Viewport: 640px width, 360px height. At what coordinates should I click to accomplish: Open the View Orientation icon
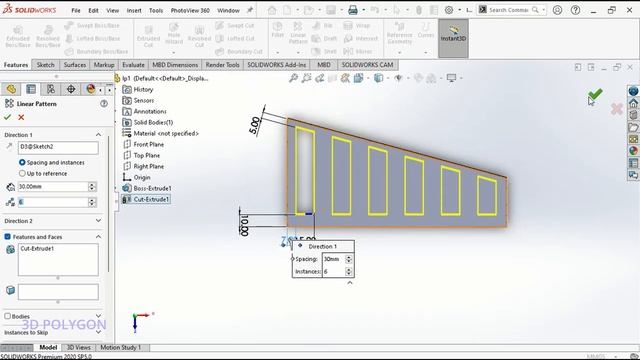click(x=359, y=78)
